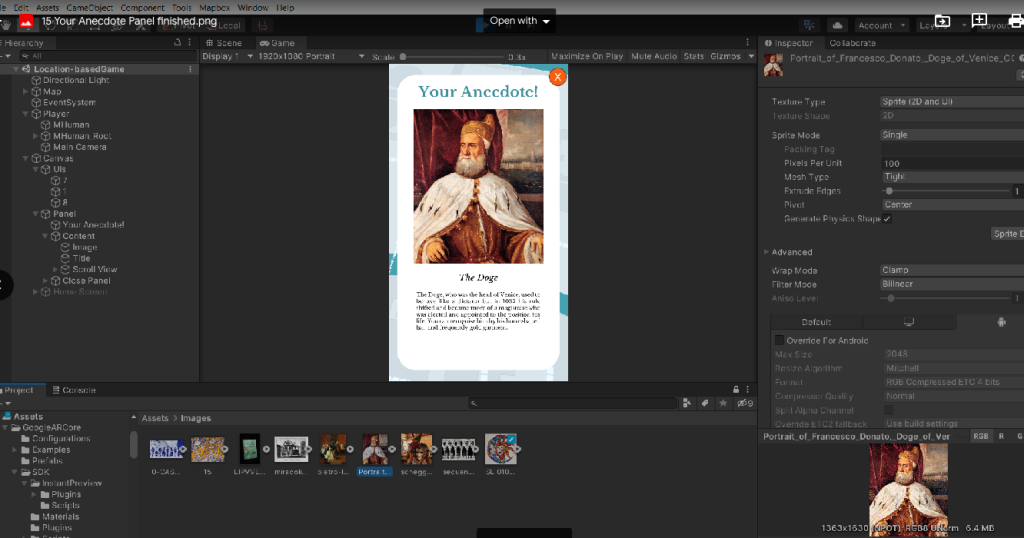The height and width of the screenshot is (538, 1024).
Task: Click the Hierarchy panel lock icon
Action: point(177,42)
